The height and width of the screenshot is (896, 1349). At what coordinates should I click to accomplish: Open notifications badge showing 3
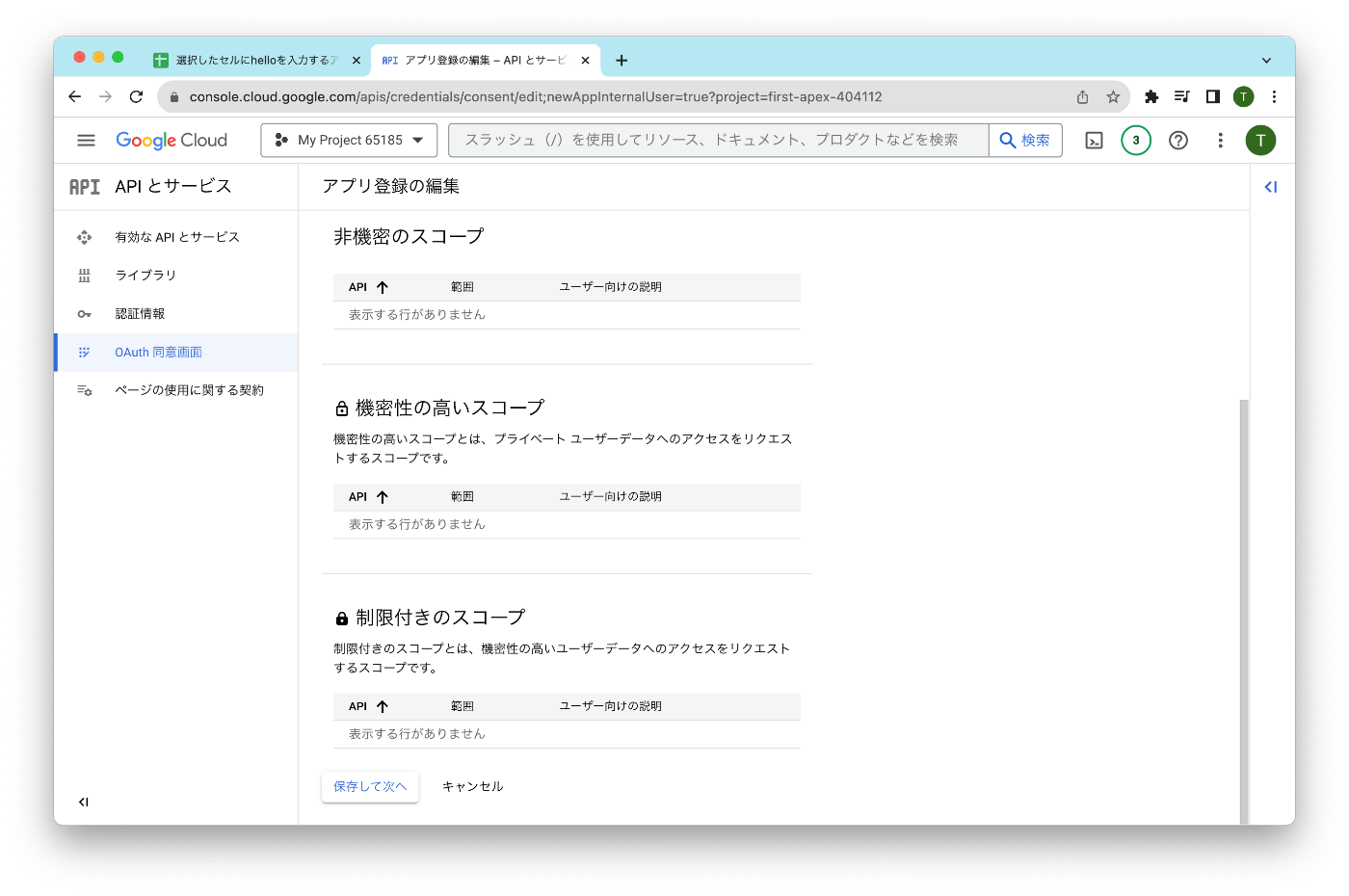[x=1136, y=141]
